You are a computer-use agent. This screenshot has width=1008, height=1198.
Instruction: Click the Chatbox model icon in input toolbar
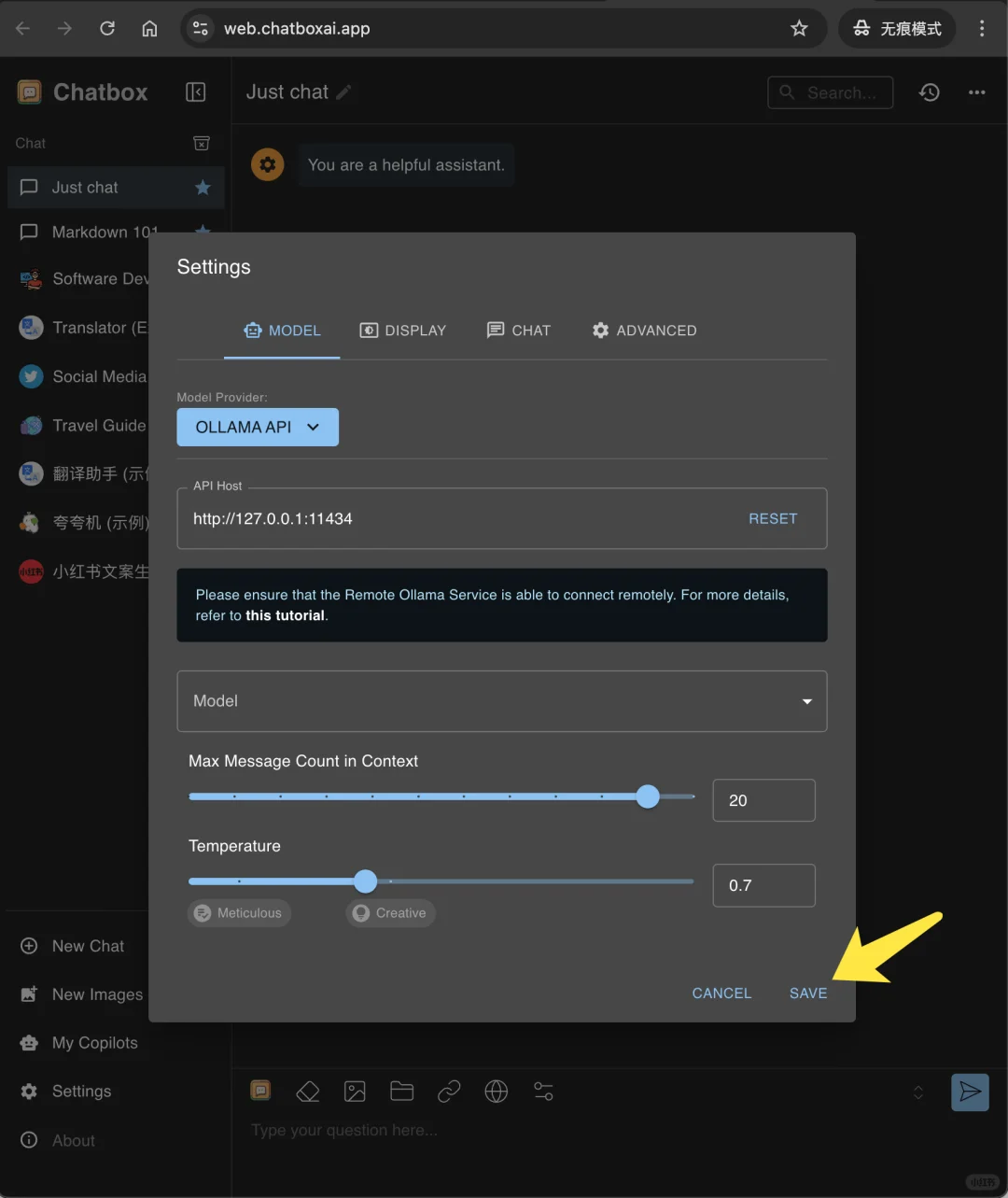click(260, 1091)
